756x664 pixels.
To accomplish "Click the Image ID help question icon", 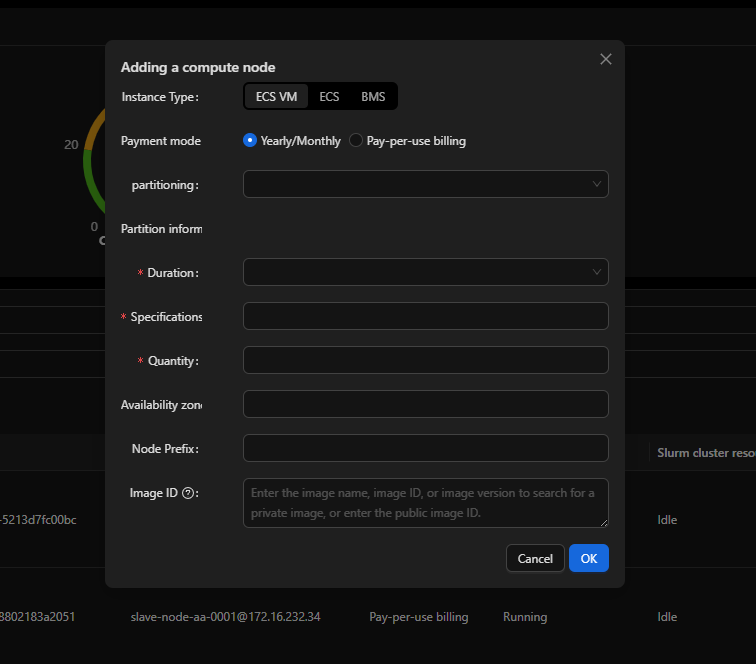I will click(188, 493).
